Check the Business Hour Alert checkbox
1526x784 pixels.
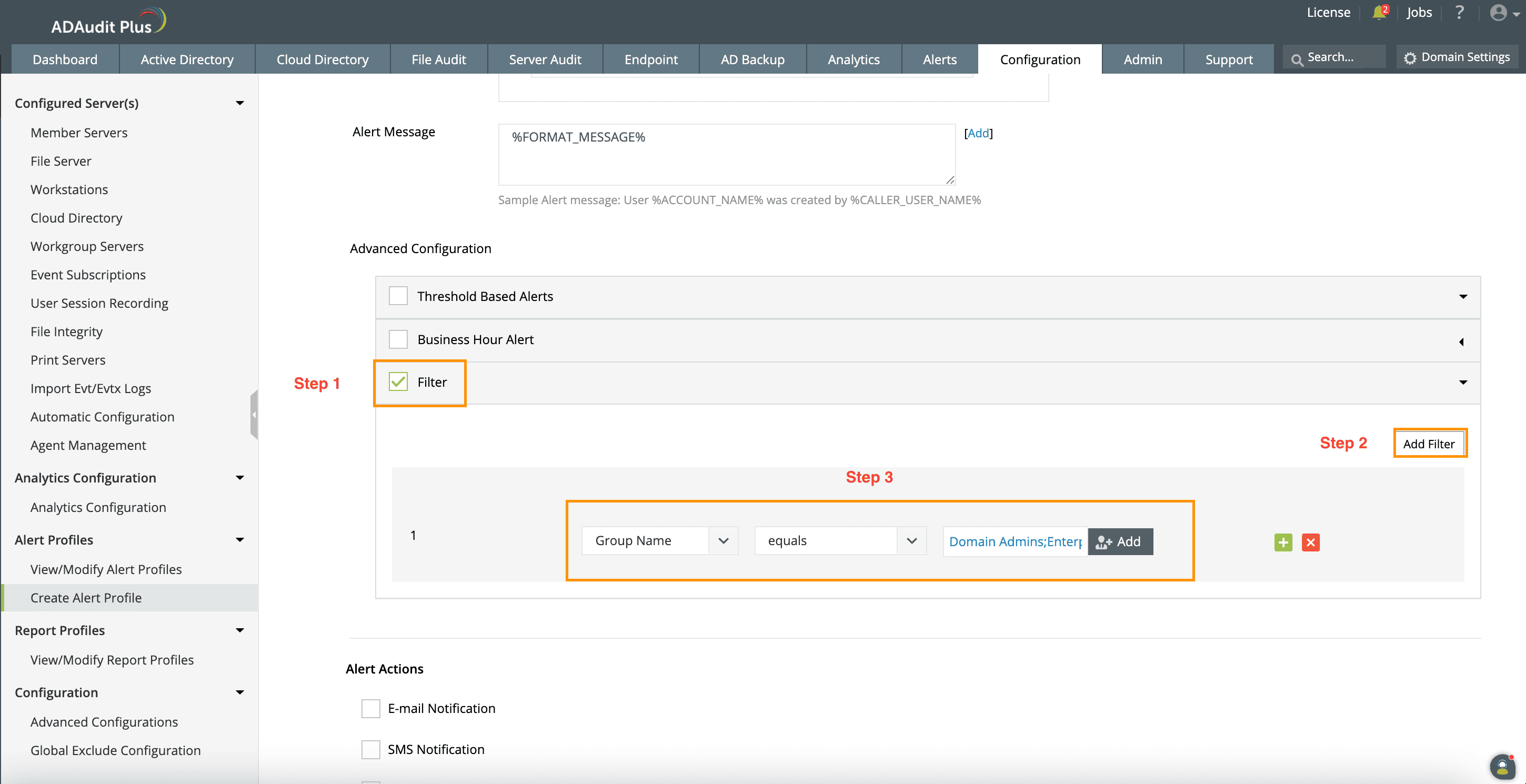398,339
